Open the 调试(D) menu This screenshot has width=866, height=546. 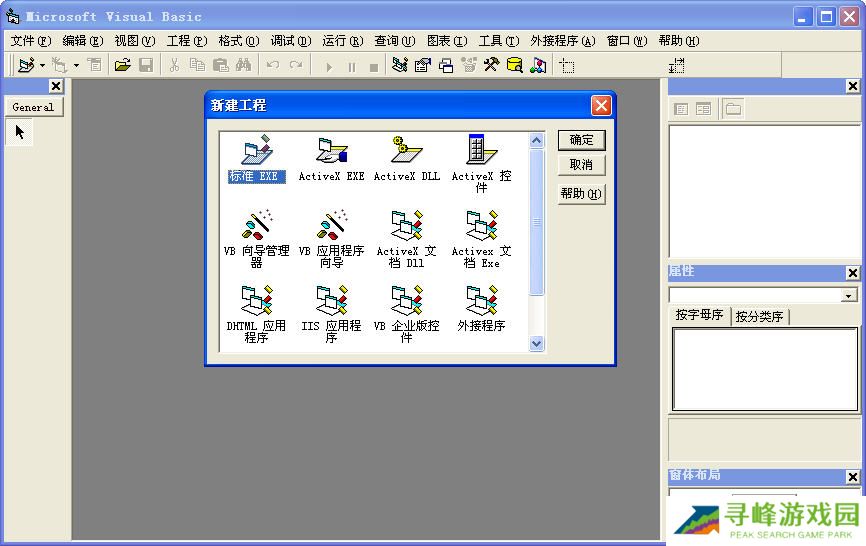coord(291,41)
